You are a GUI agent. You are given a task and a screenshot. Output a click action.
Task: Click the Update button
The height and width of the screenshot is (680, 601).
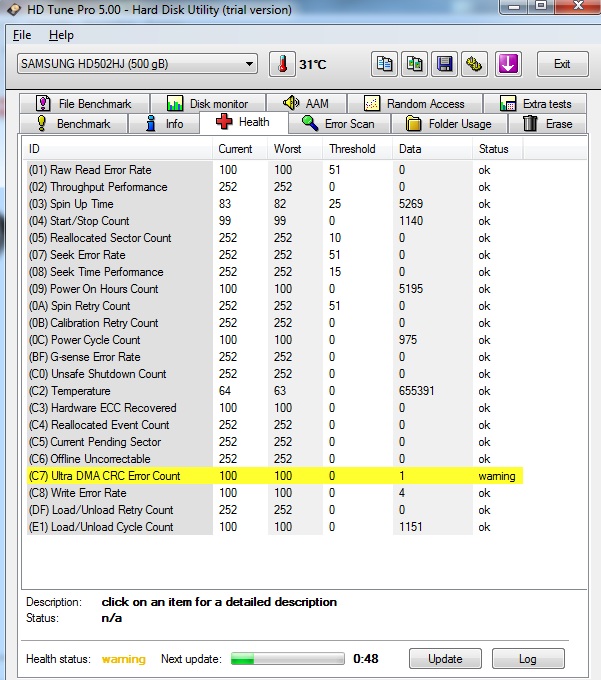tap(445, 659)
